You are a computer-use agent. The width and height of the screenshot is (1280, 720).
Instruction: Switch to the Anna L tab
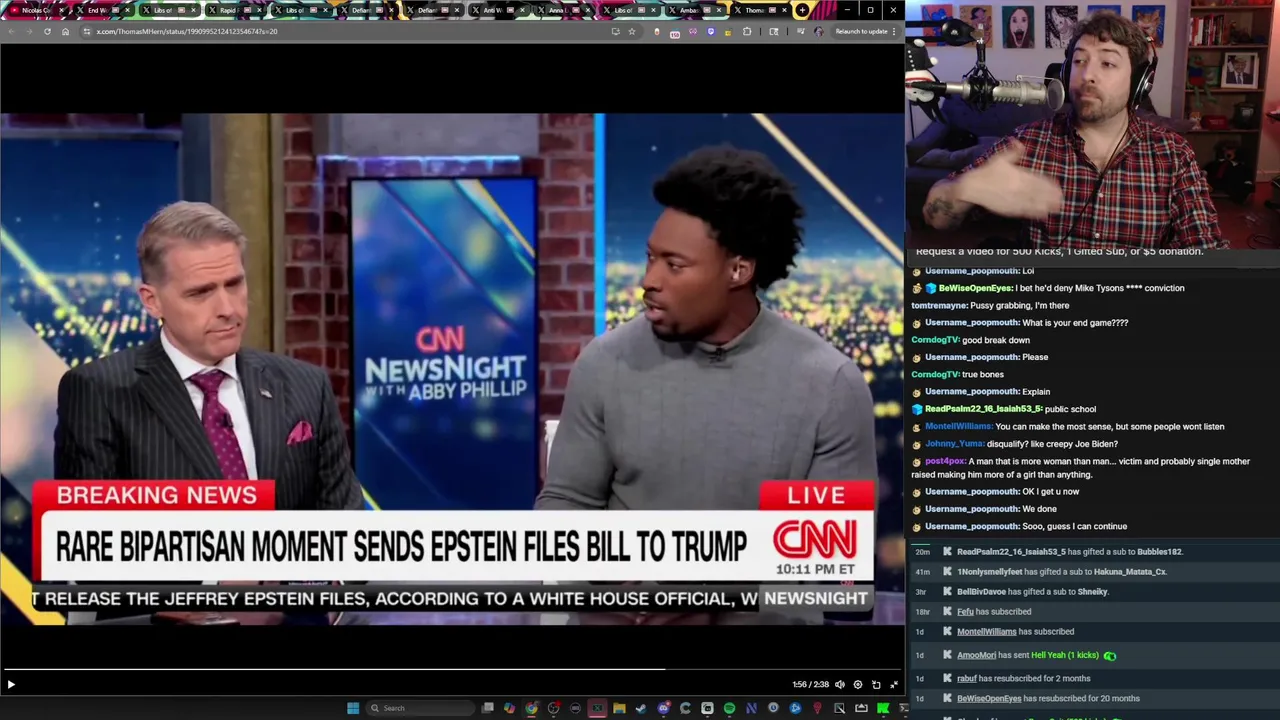tap(563, 10)
